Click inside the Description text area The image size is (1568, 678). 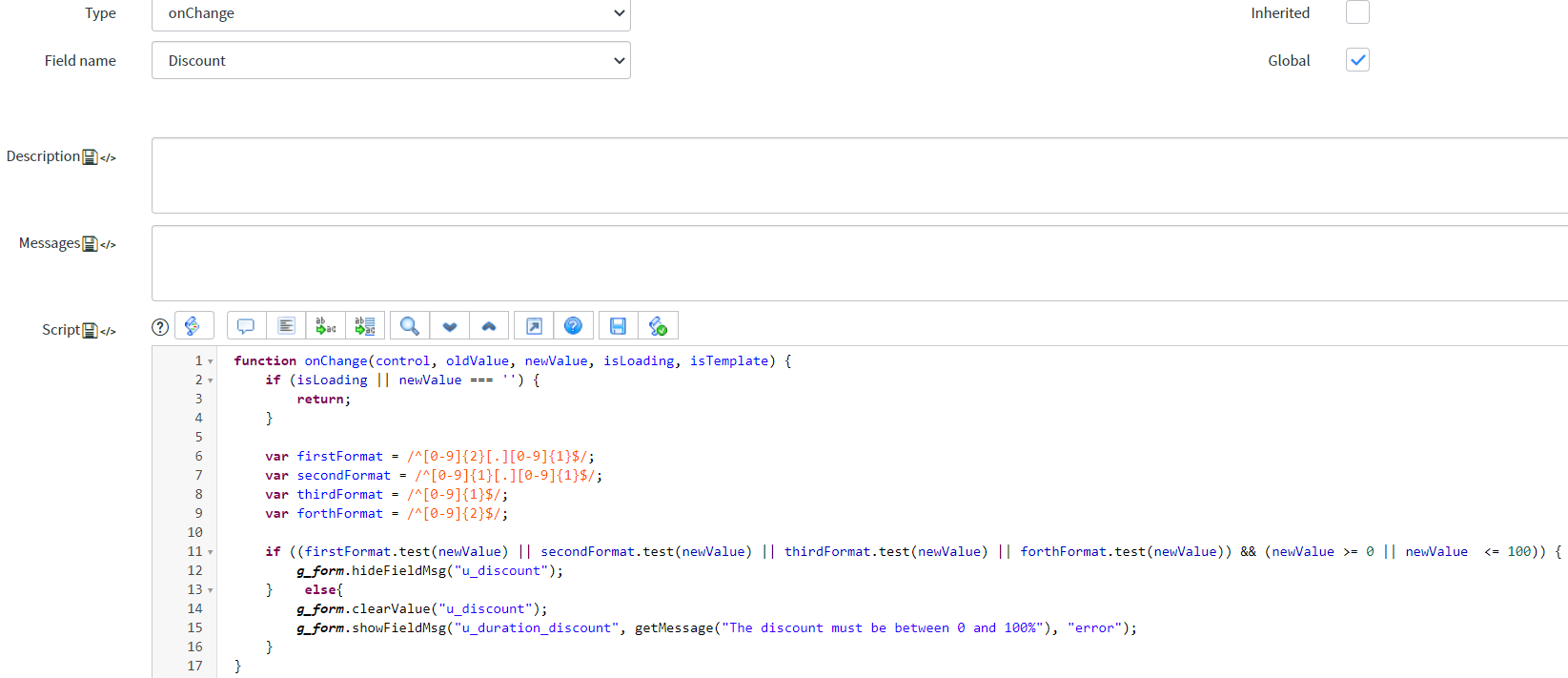click(x=858, y=175)
